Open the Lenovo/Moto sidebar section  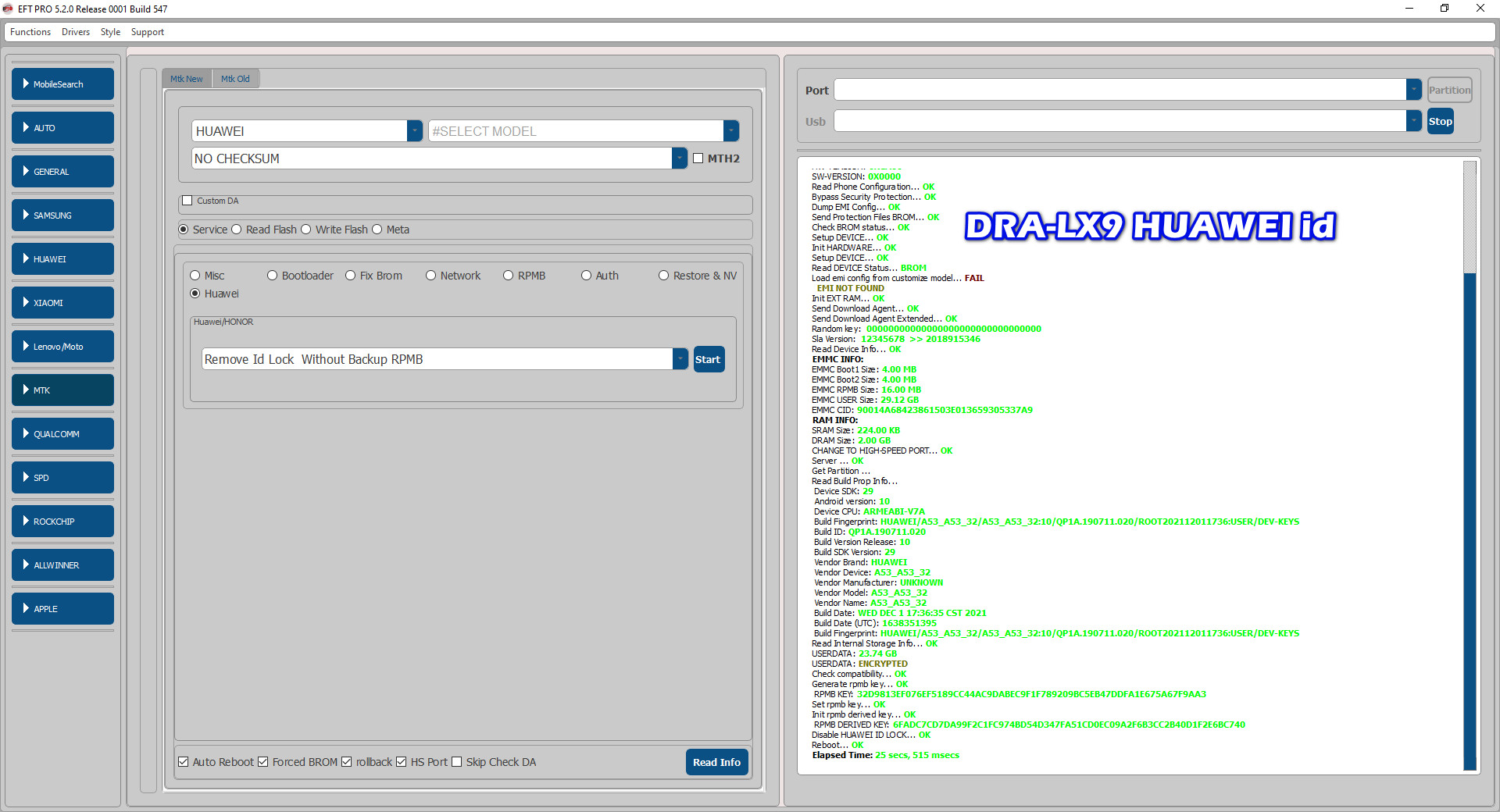tap(62, 347)
